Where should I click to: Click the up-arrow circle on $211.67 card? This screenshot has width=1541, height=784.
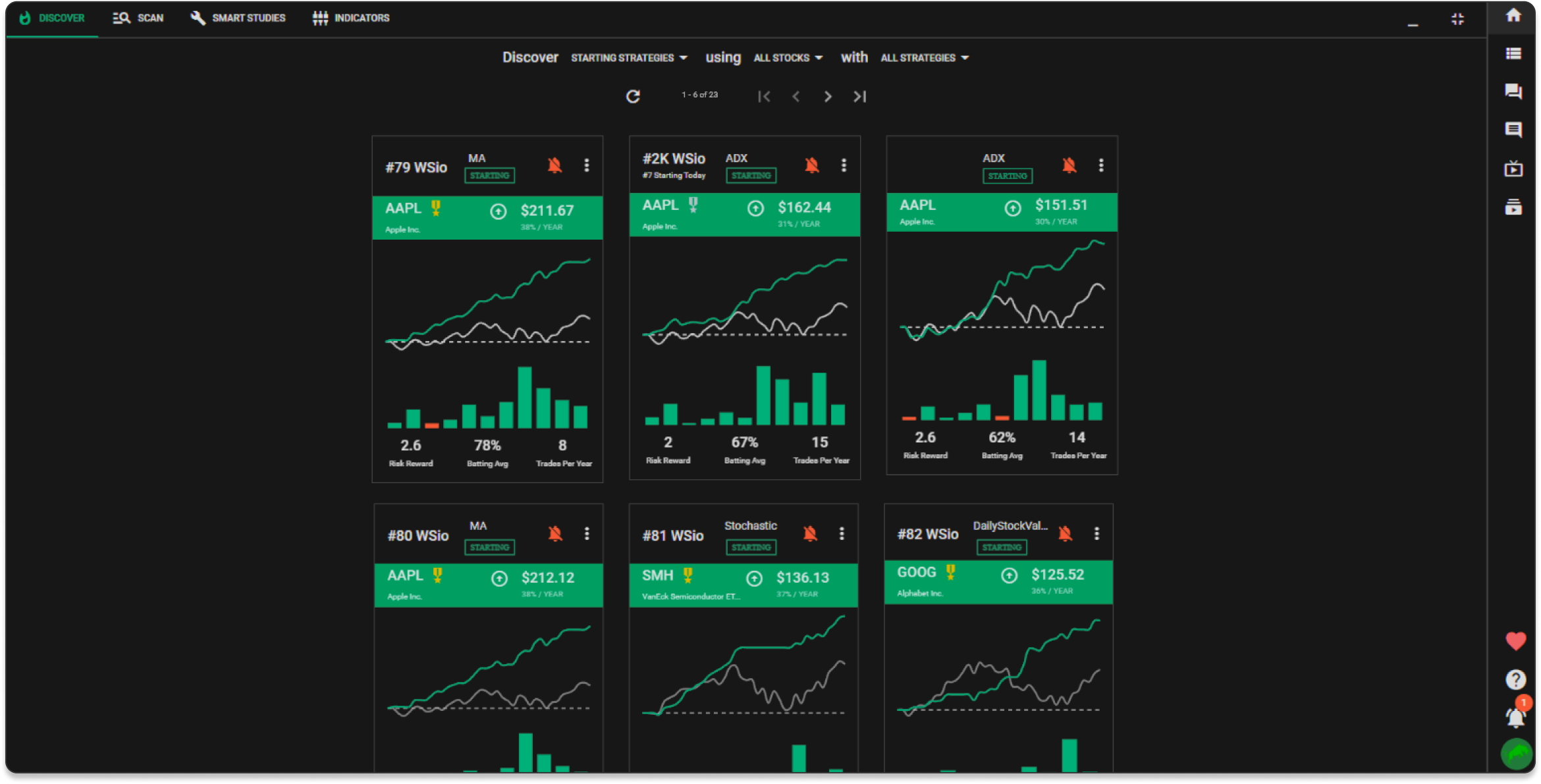coord(499,211)
